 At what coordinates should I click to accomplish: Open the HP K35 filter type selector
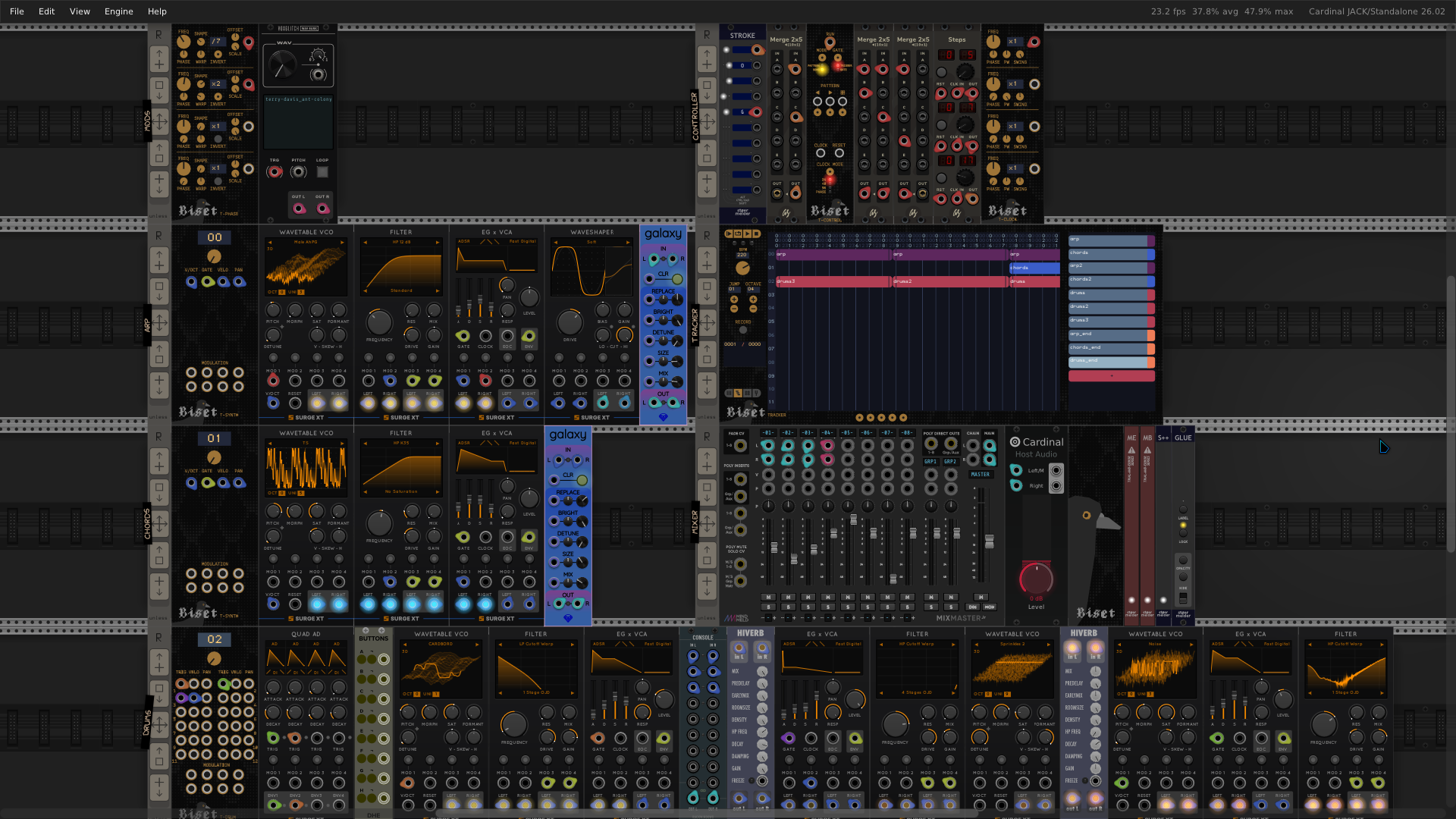click(401, 443)
